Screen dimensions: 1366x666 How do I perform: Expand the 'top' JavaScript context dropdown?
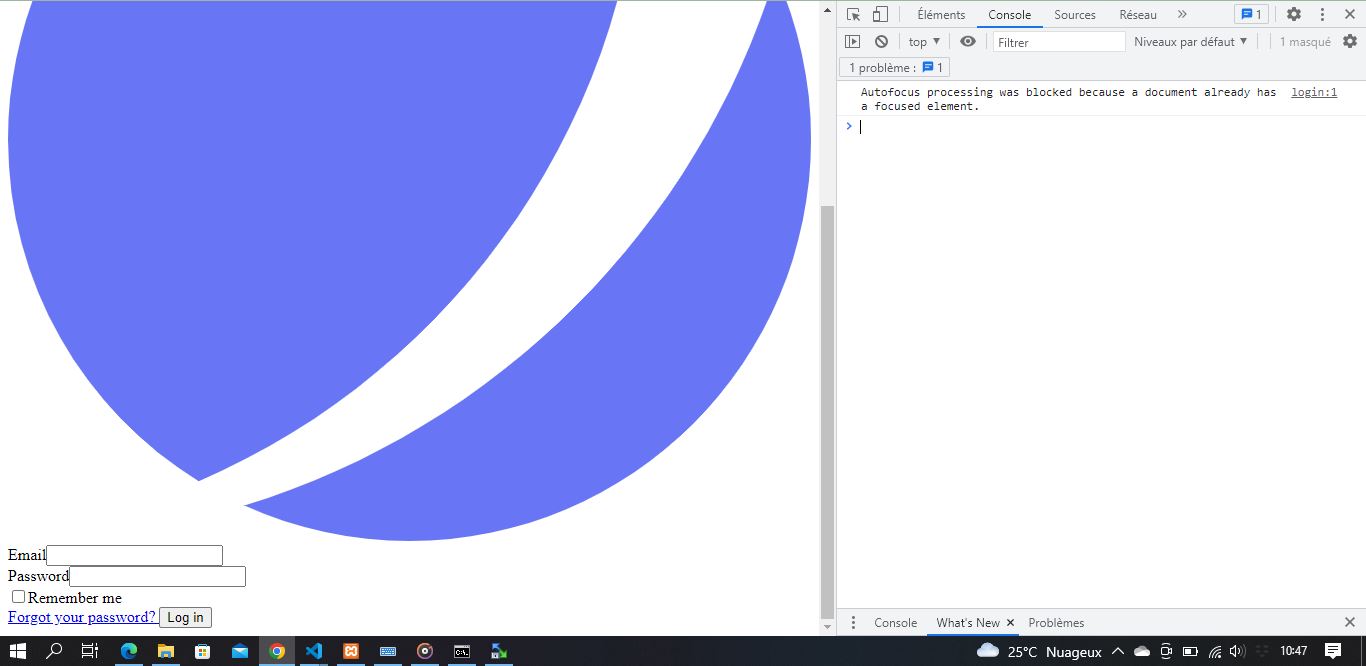click(924, 42)
